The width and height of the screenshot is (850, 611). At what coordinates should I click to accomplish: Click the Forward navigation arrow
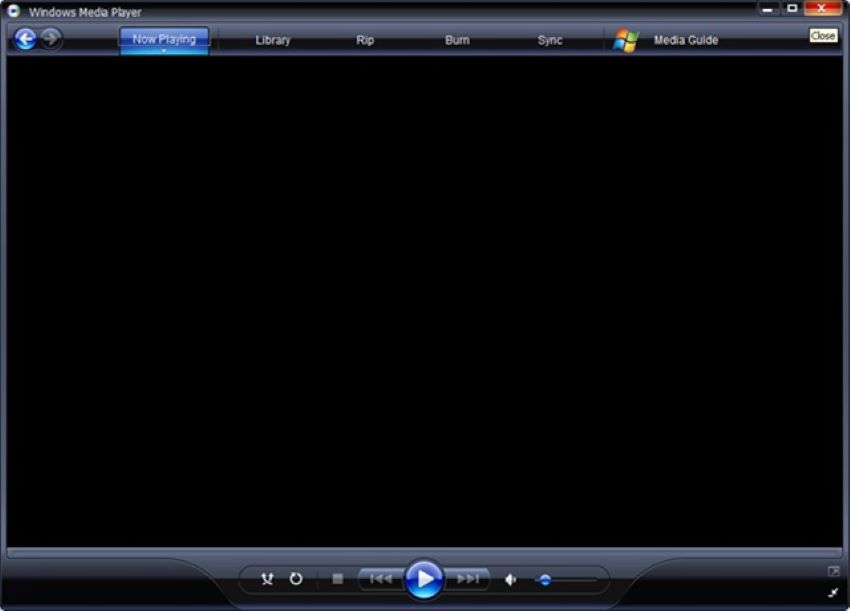50,39
